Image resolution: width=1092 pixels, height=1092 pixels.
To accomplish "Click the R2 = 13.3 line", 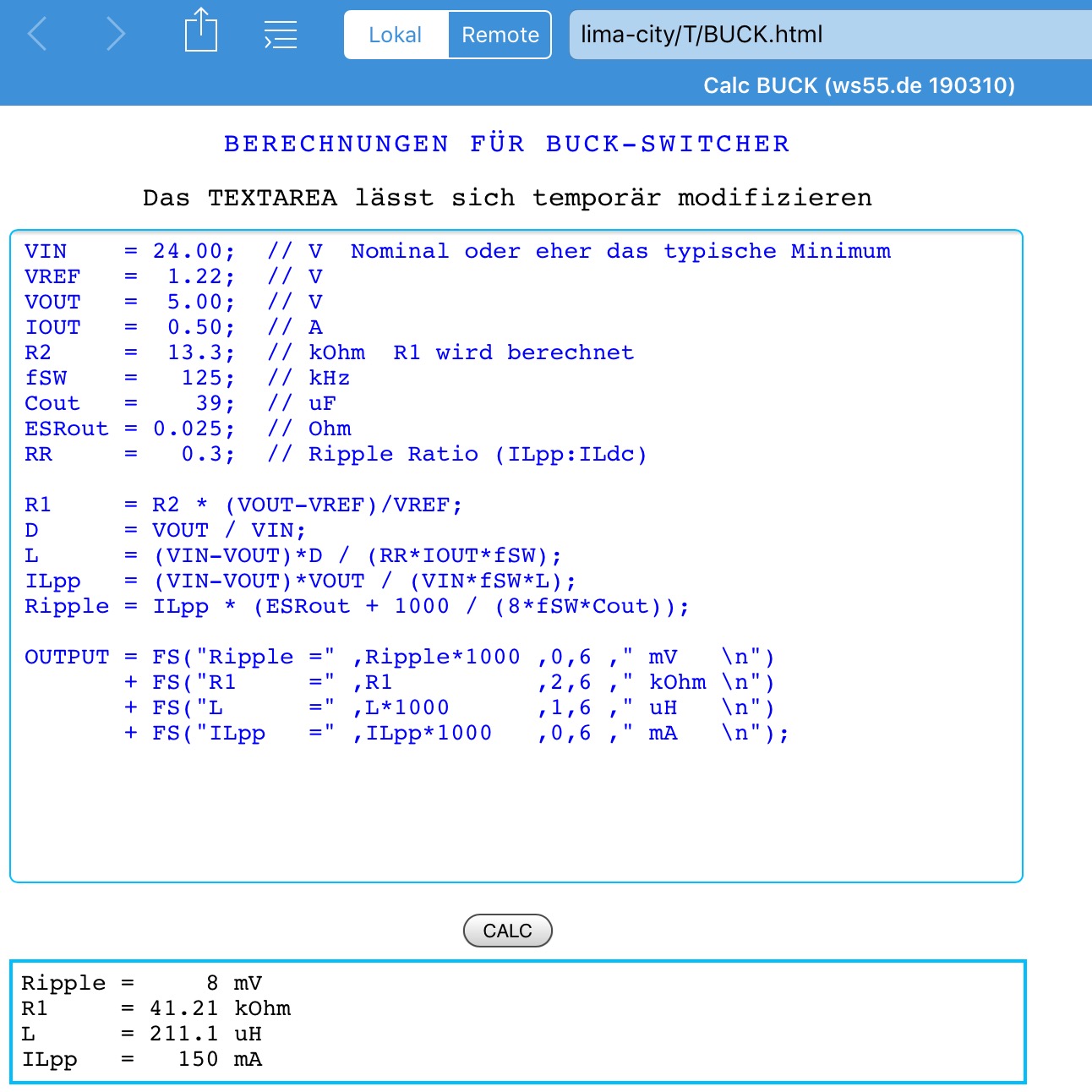I will click(x=329, y=352).
